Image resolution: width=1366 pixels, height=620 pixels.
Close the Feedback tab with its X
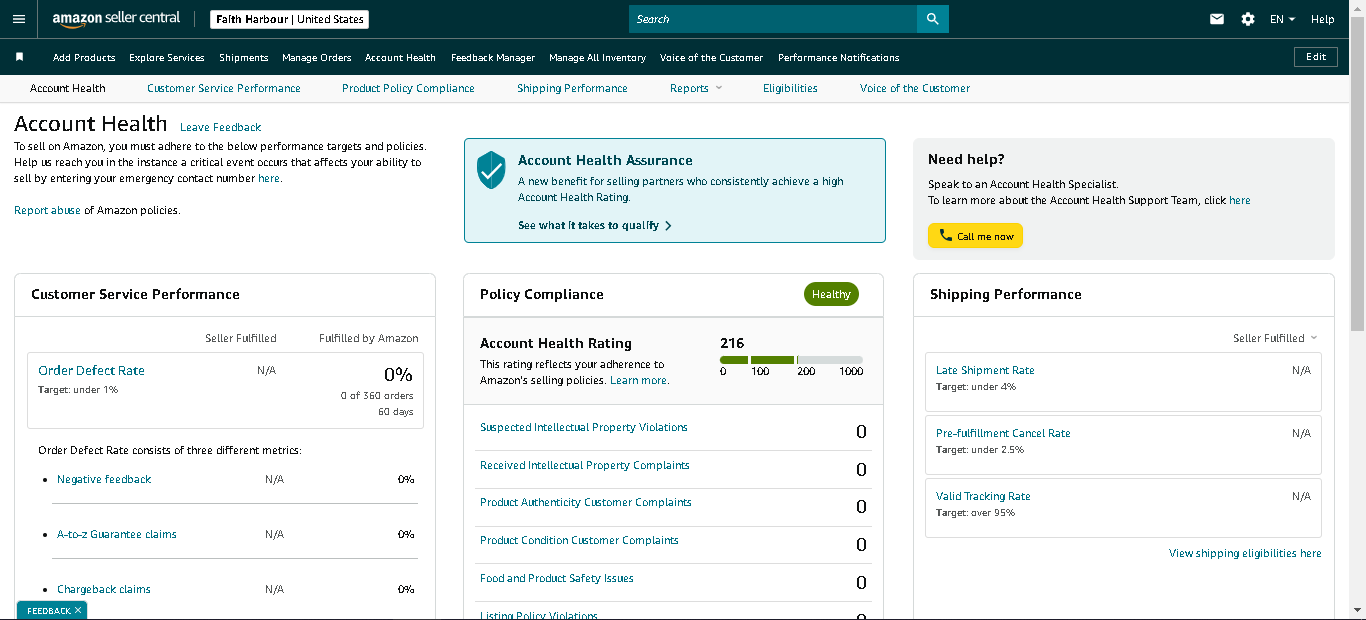(x=78, y=610)
